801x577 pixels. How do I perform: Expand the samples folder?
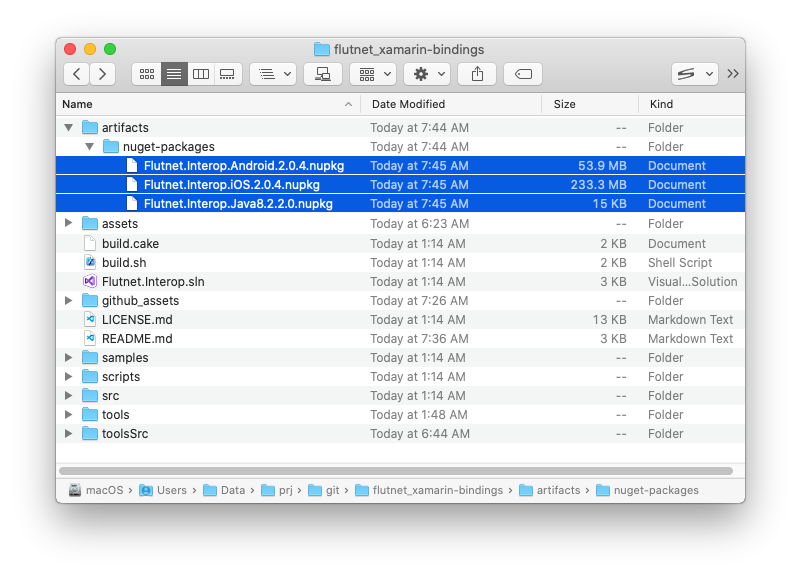pyautogui.click(x=68, y=357)
